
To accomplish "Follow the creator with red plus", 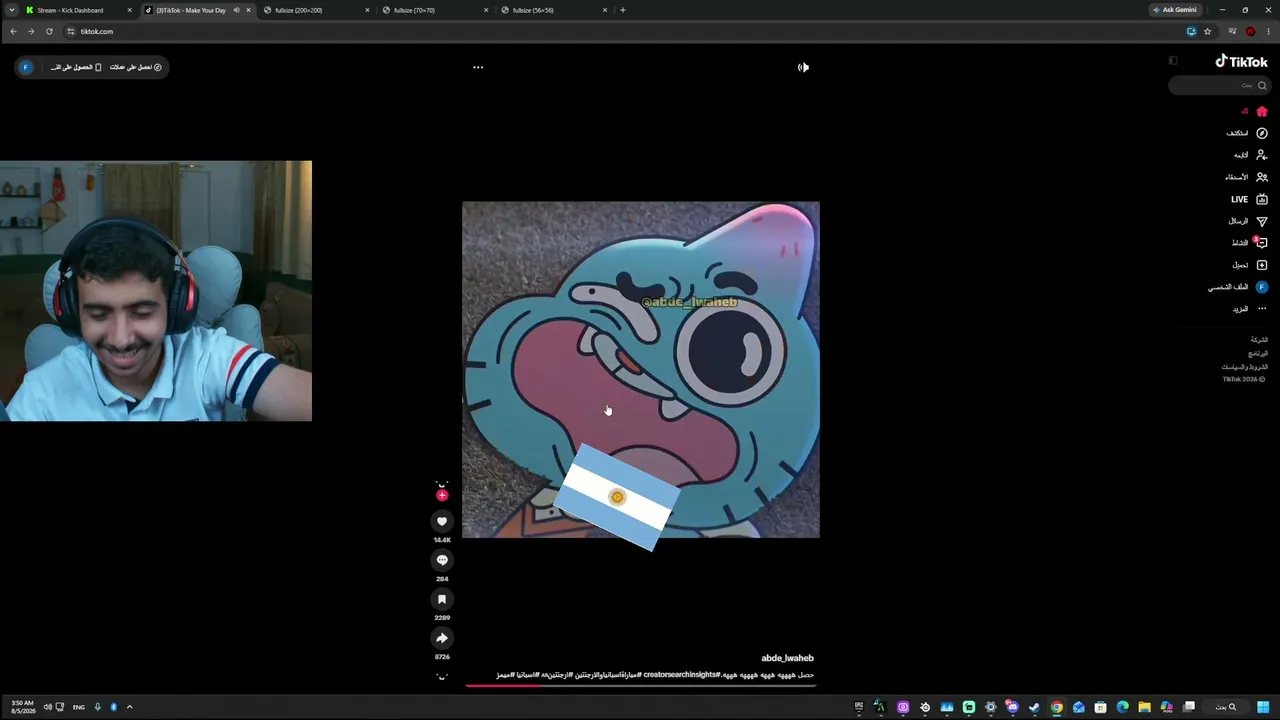I will point(442,495).
